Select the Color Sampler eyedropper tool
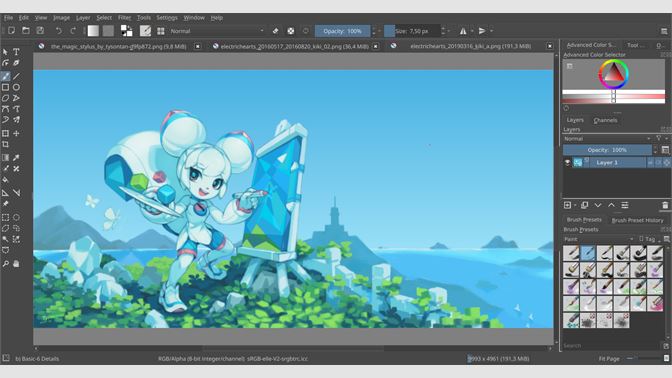Viewport: 672px width, 378px height. 16,158
